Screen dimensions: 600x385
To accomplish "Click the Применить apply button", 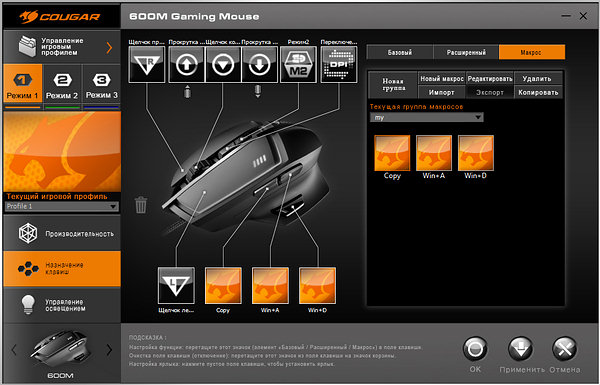I will (521, 354).
